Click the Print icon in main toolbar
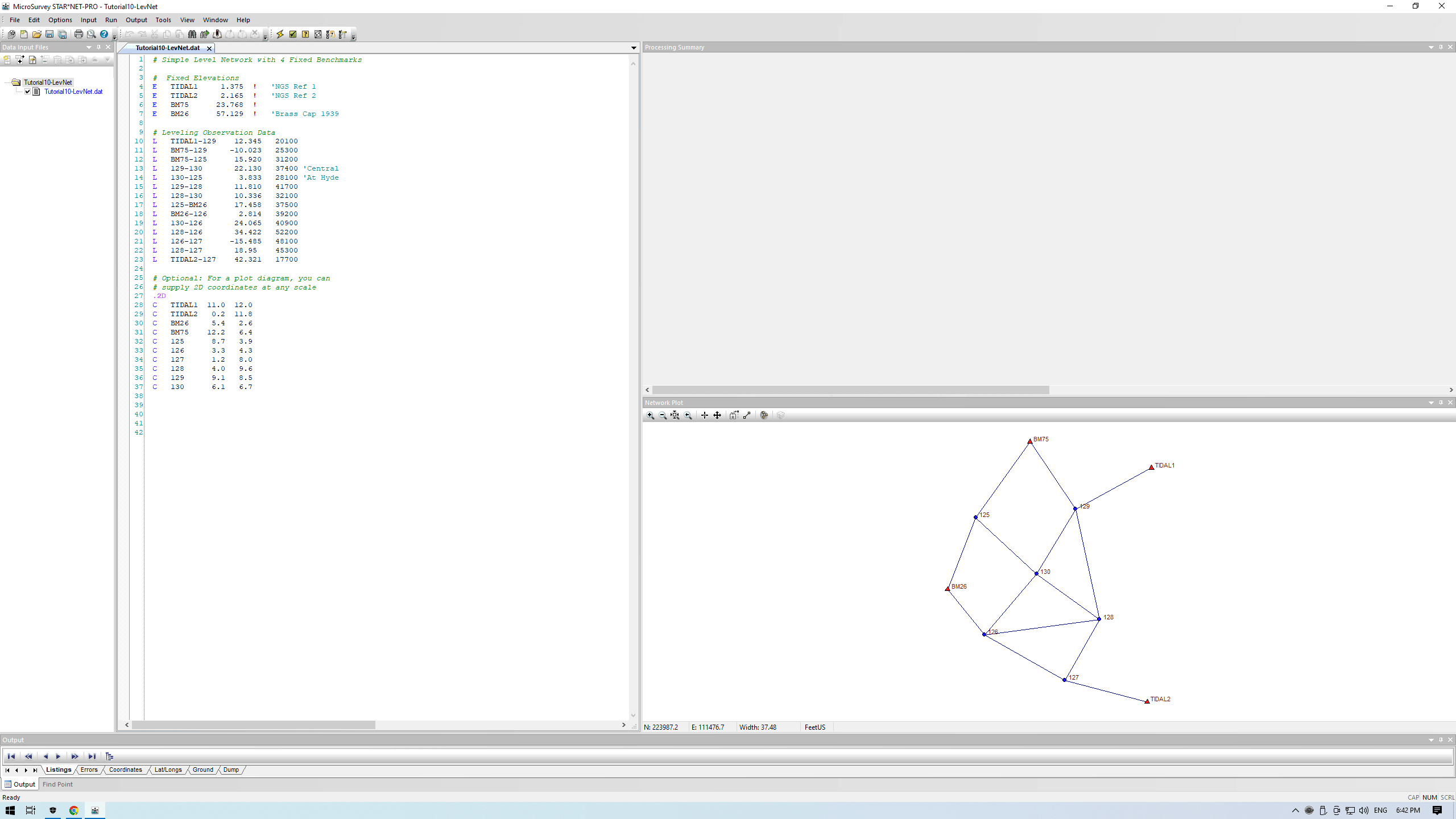1456x819 pixels. coord(78,34)
